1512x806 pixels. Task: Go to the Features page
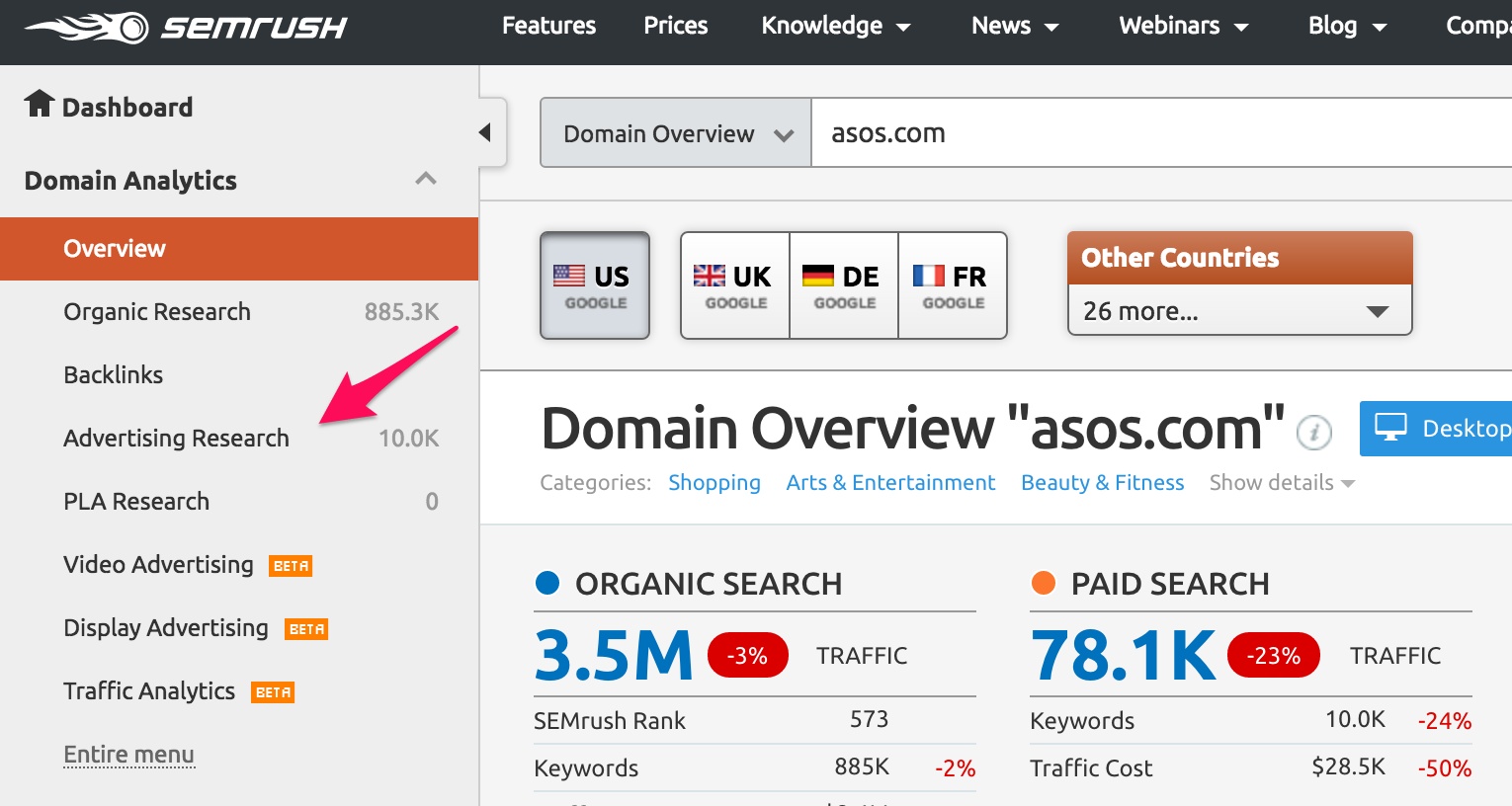coord(548,26)
